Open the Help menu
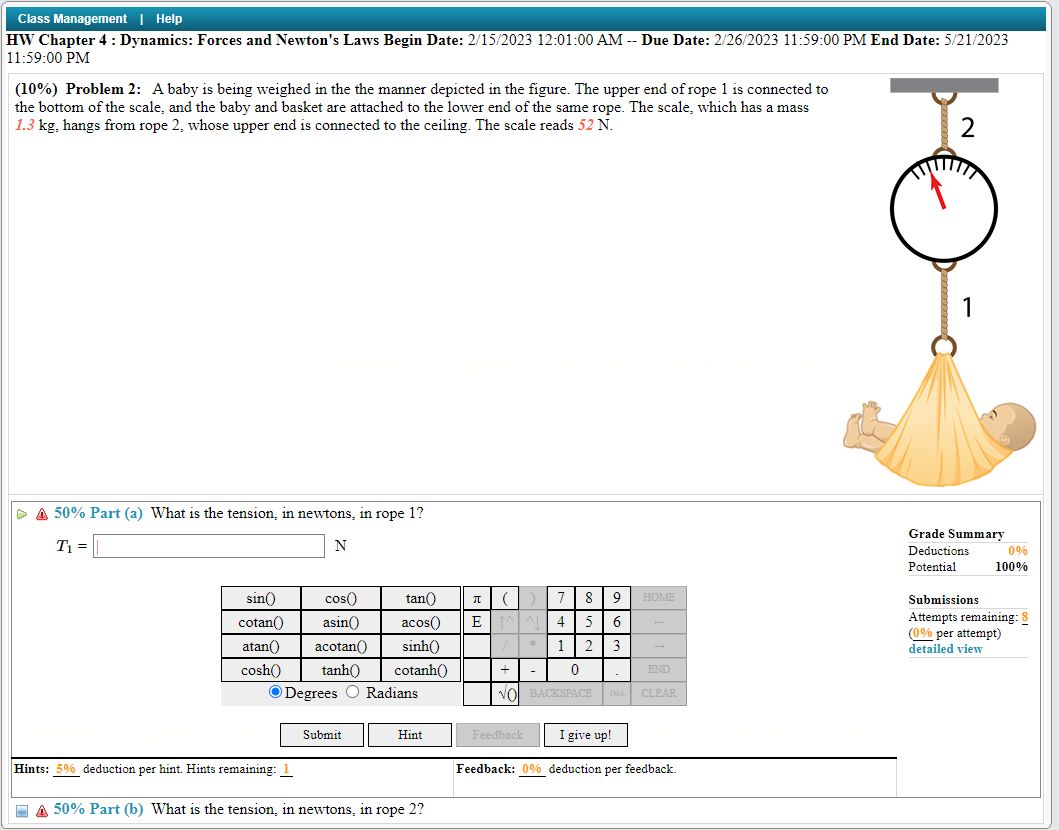The height and width of the screenshot is (830, 1059). click(x=168, y=18)
